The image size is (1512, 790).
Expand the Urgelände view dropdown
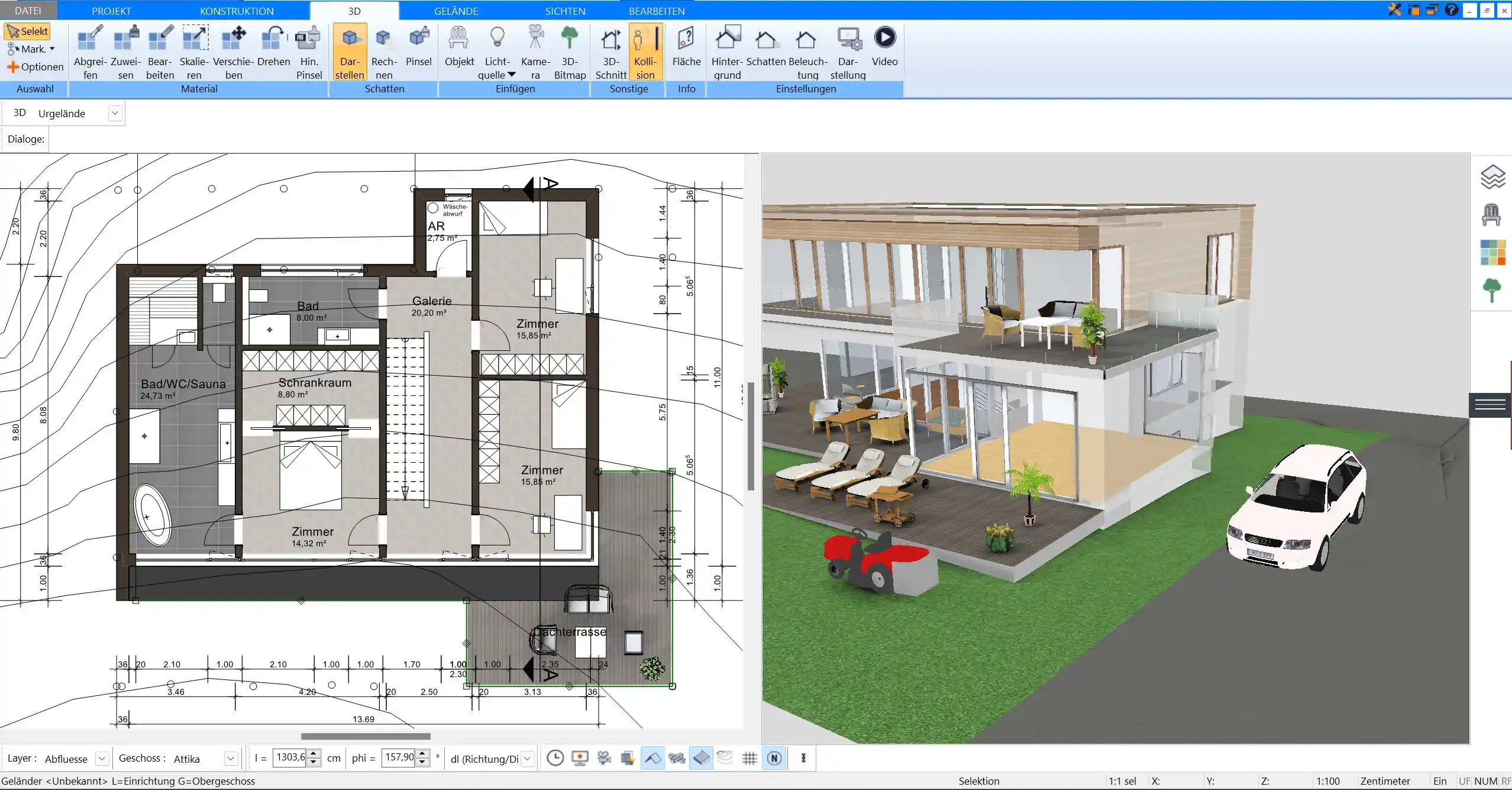pyautogui.click(x=115, y=113)
